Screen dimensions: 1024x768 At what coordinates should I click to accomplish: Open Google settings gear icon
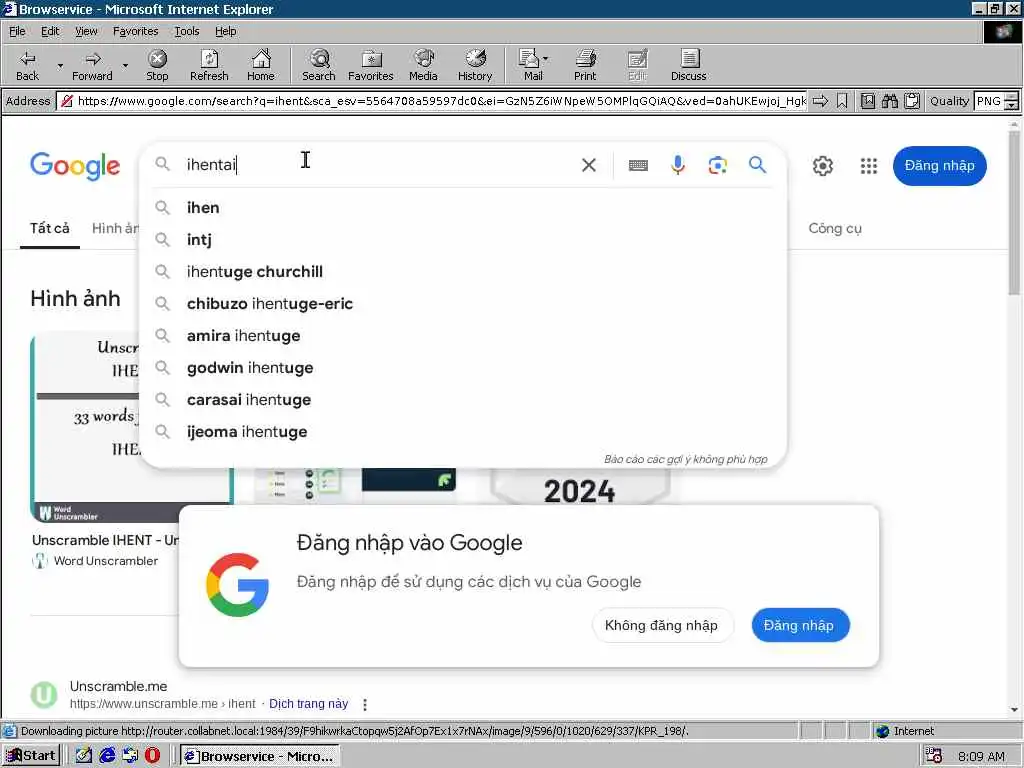[823, 166]
